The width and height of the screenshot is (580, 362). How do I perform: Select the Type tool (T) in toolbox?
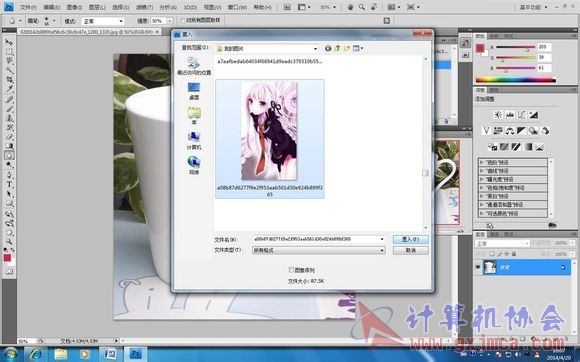[9, 184]
